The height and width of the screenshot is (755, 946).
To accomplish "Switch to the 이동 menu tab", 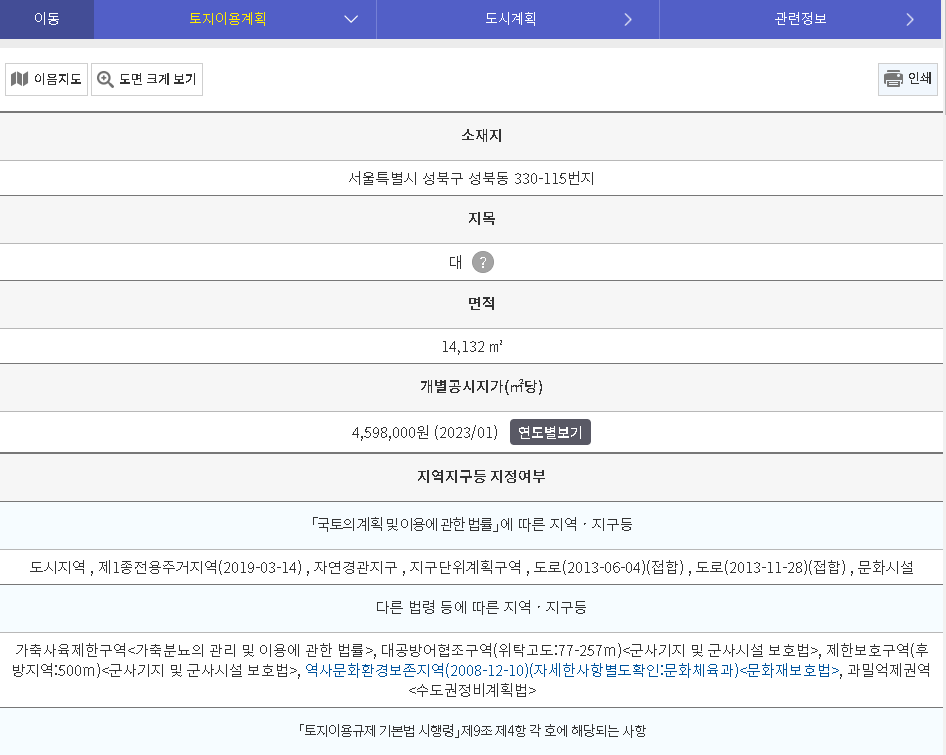I will click(46, 18).
